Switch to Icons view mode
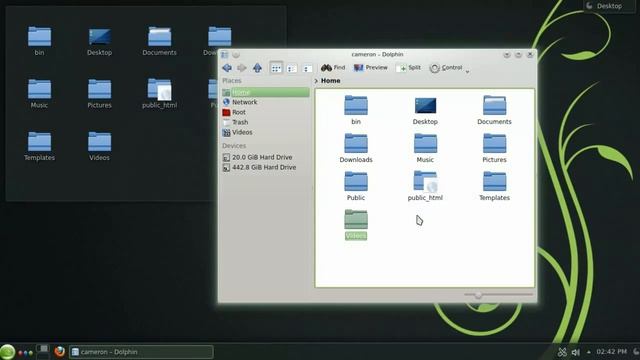 click(276, 68)
